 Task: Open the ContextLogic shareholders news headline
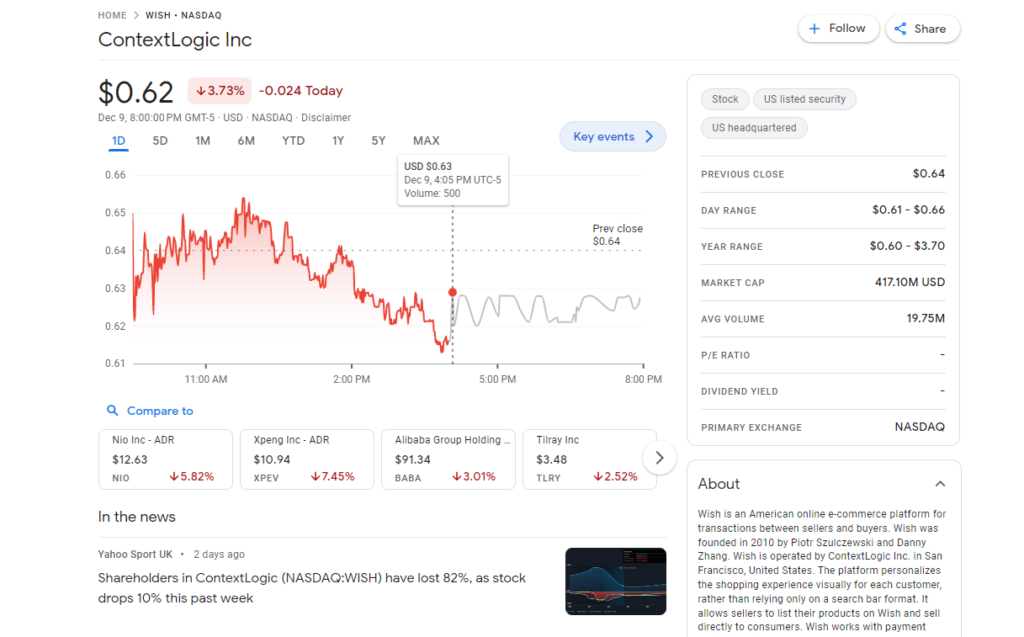pos(312,588)
